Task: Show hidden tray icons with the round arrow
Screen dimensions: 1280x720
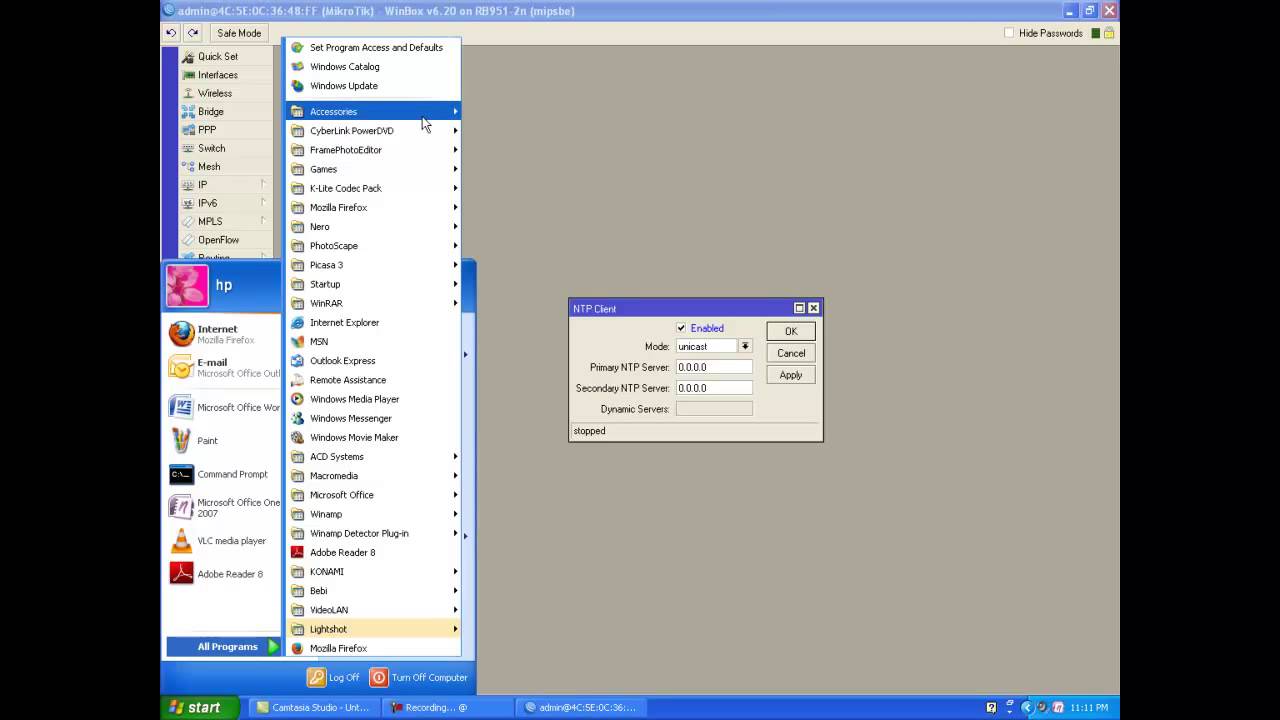Action: click(1026, 707)
